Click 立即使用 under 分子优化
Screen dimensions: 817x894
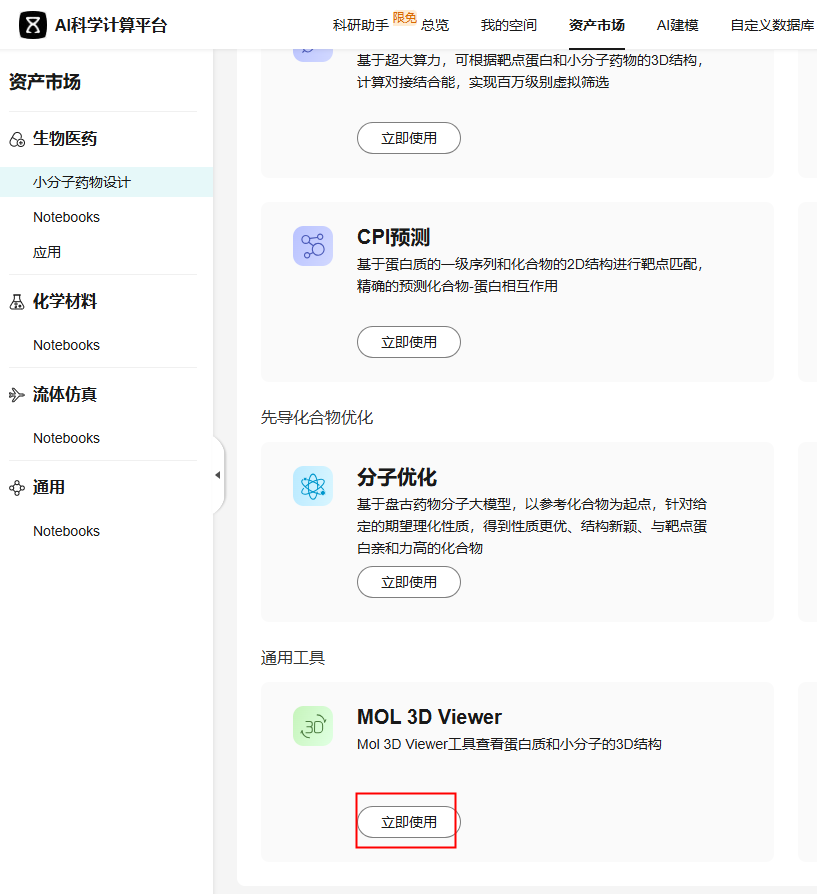[x=408, y=582]
